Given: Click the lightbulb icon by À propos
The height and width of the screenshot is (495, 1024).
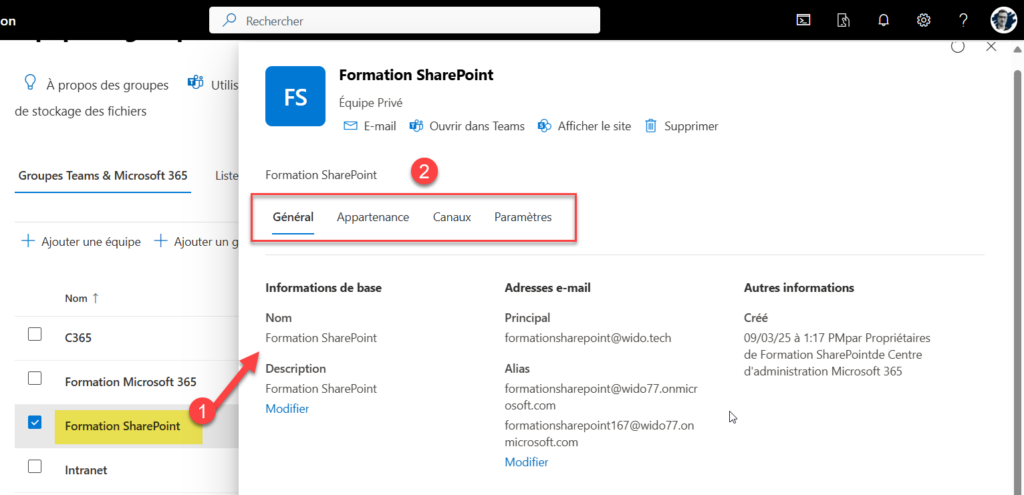Looking at the screenshot, I should pyautogui.click(x=29, y=83).
